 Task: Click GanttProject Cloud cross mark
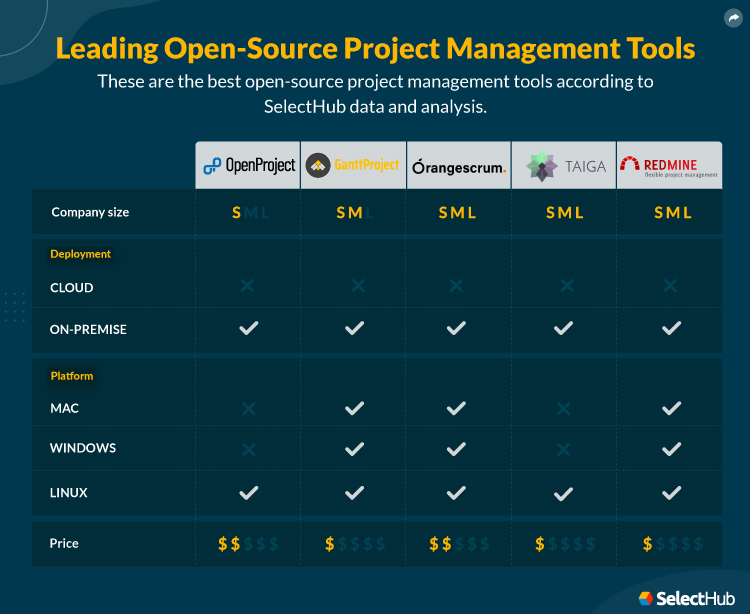click(x=358, y=285)
